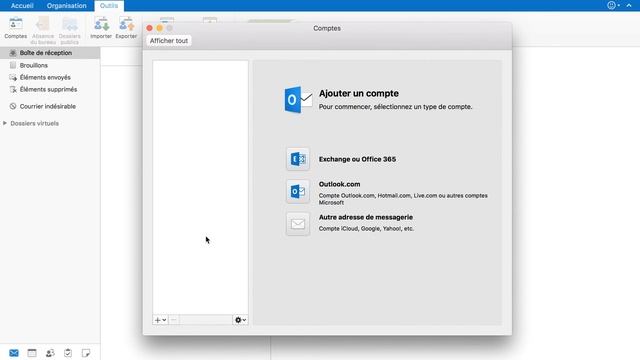Select Autre adresse de messagerie envelope icon
This screenshot has width=640, height=360.
[298, 224]
